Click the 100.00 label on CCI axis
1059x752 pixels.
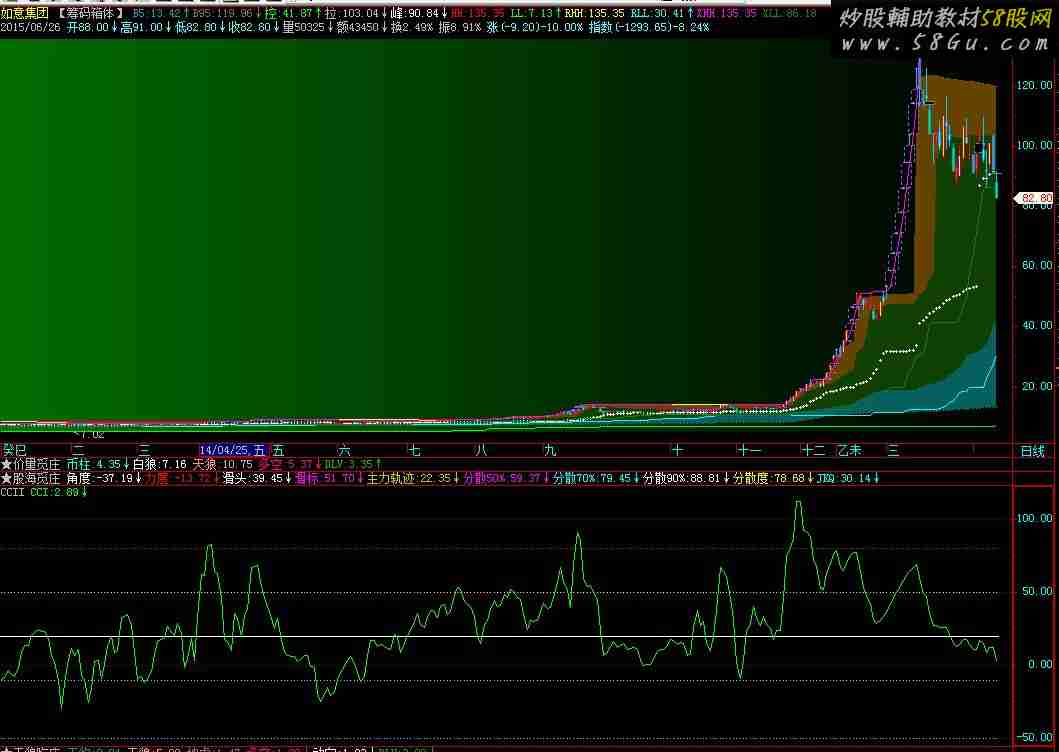[1034, 518]
